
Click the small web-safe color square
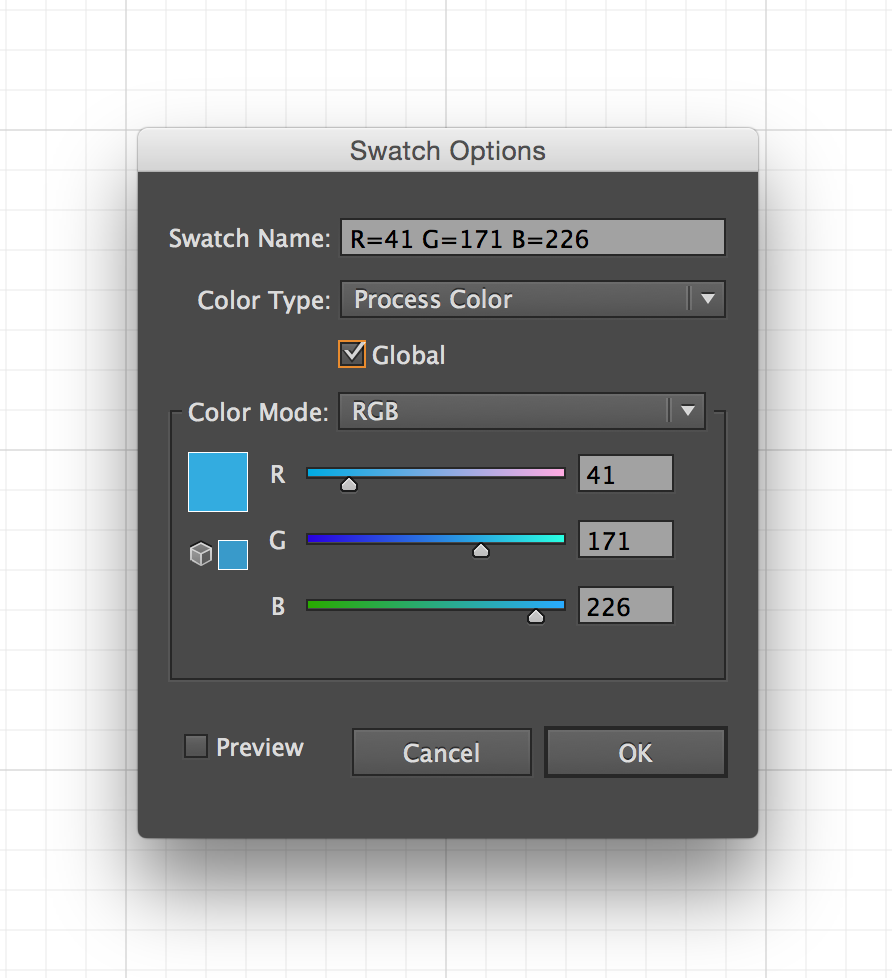233,555
